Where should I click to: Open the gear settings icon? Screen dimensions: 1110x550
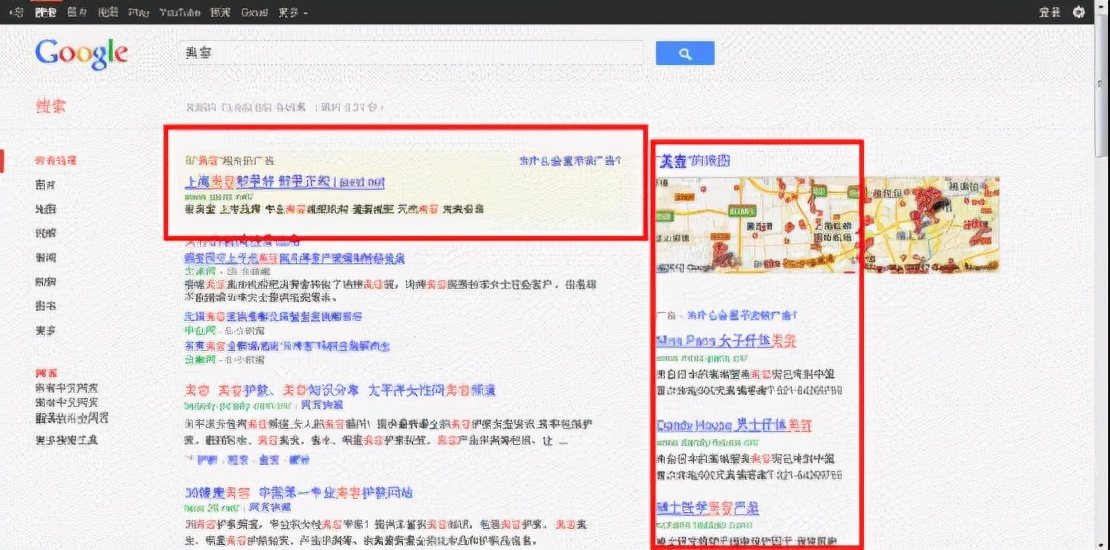pos(1079,12)
